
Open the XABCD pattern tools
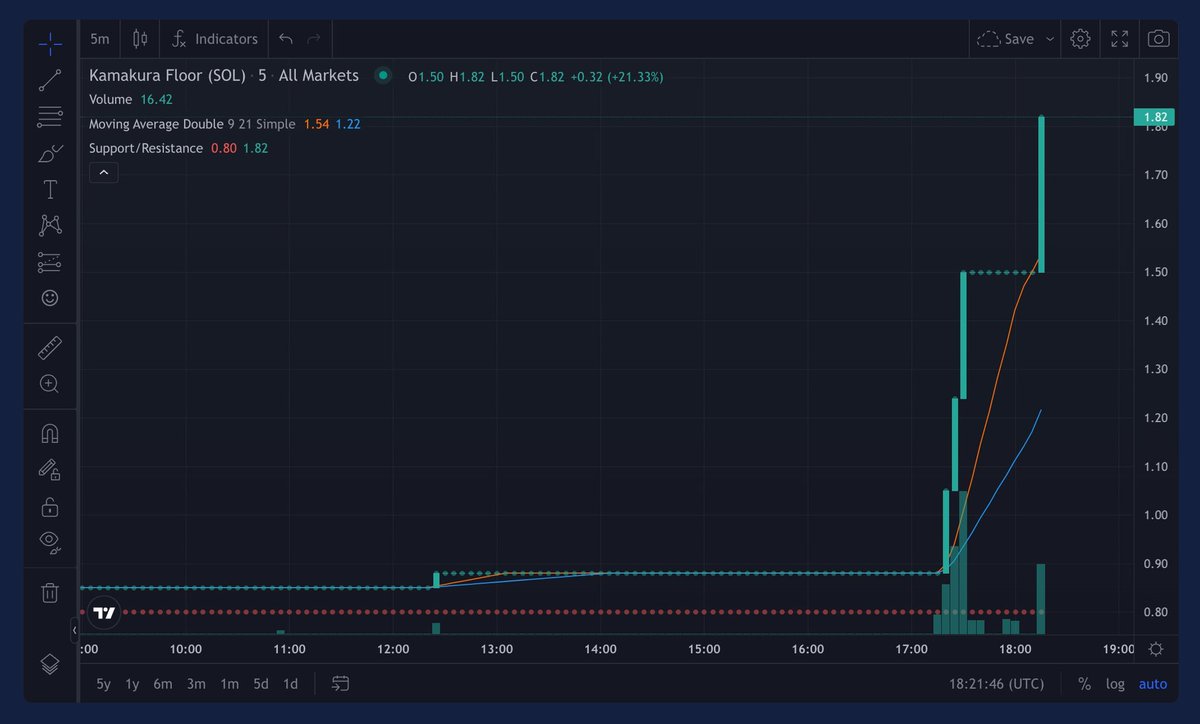50,225
